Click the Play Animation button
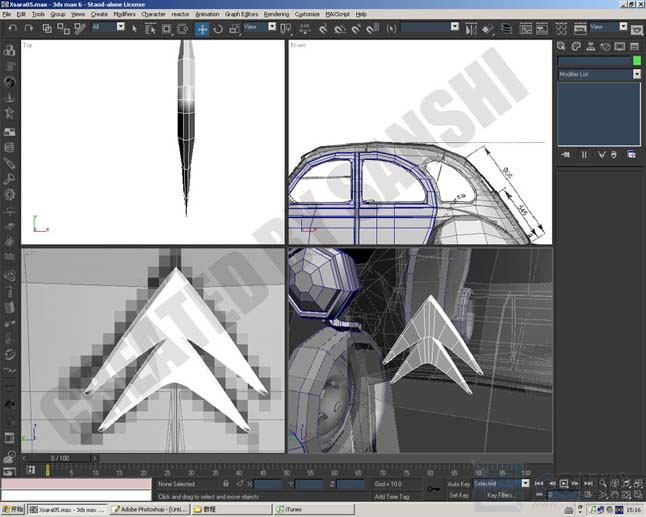 tap(564, 484)
